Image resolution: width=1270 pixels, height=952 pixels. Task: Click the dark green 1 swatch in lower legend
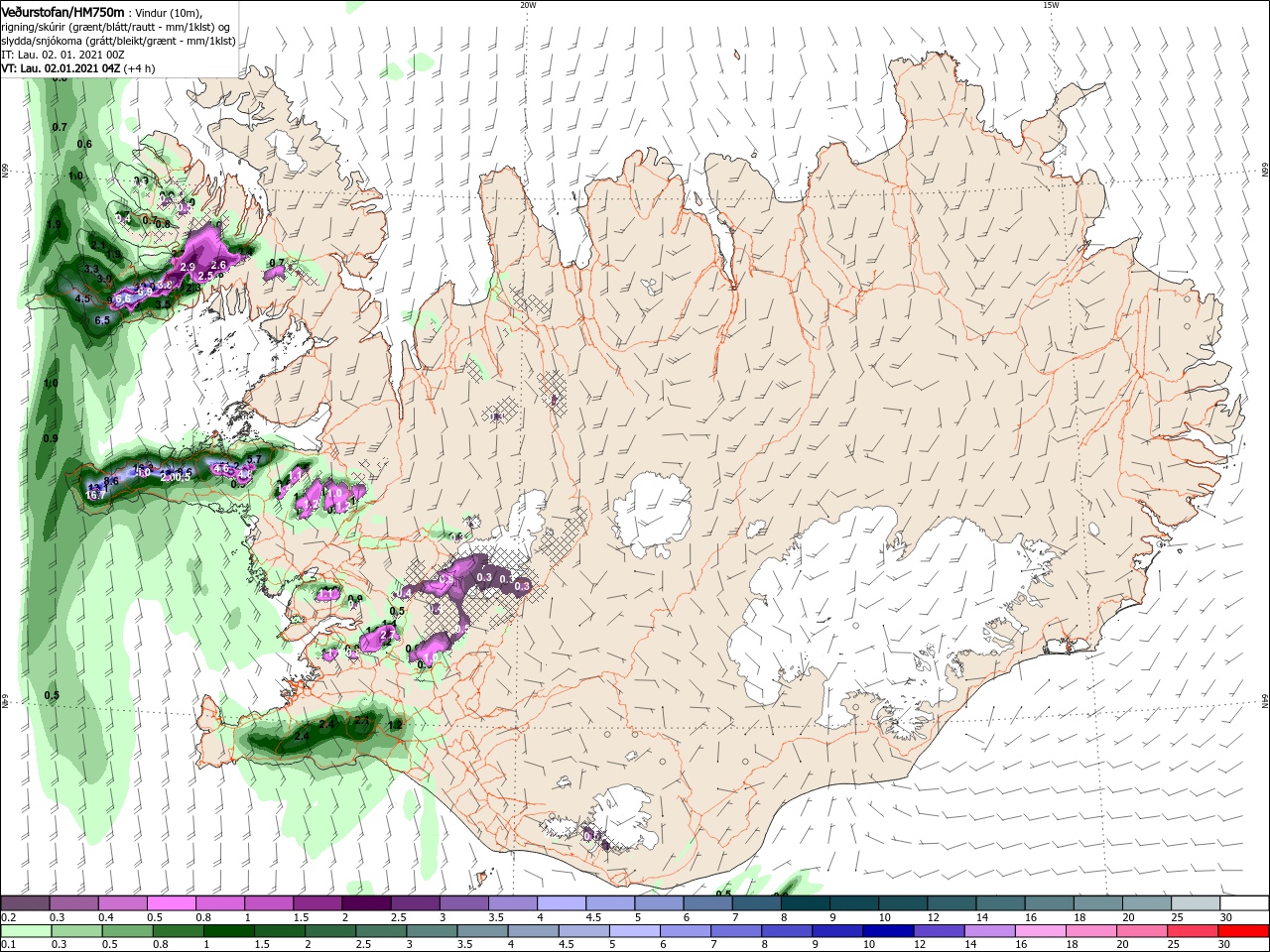(228, 931)
